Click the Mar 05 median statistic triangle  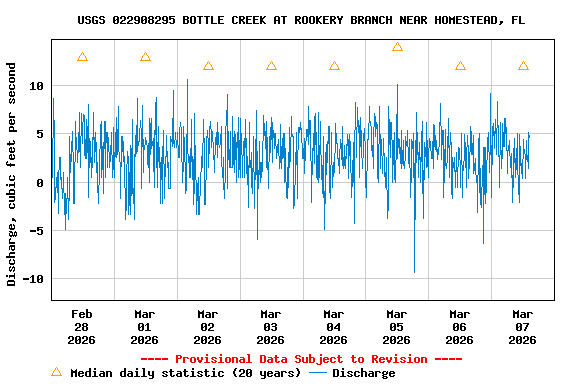pos(397,47)
